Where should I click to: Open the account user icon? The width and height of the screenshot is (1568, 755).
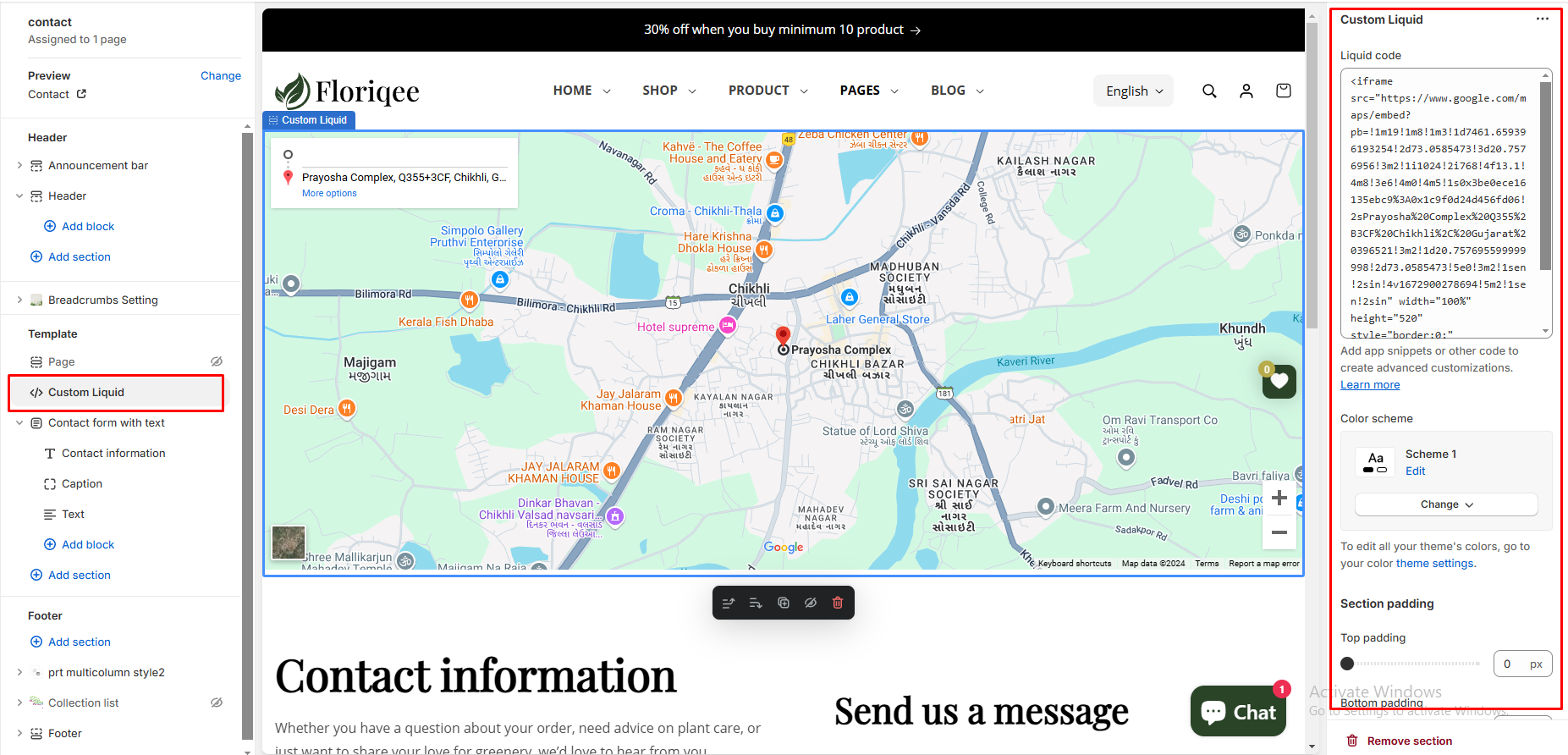click(x=1246, y=91)
